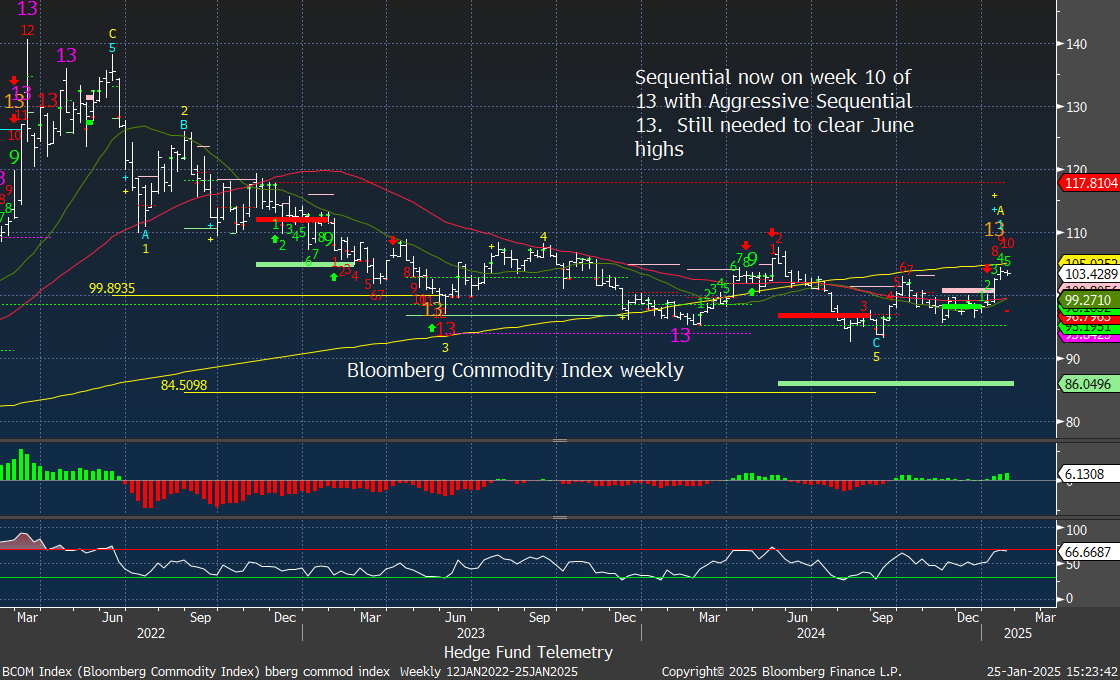Screen dimensions: 1120x680
Task: Click the yellow C wave label at the 2022 peak
Action: (x=112, y=34)
